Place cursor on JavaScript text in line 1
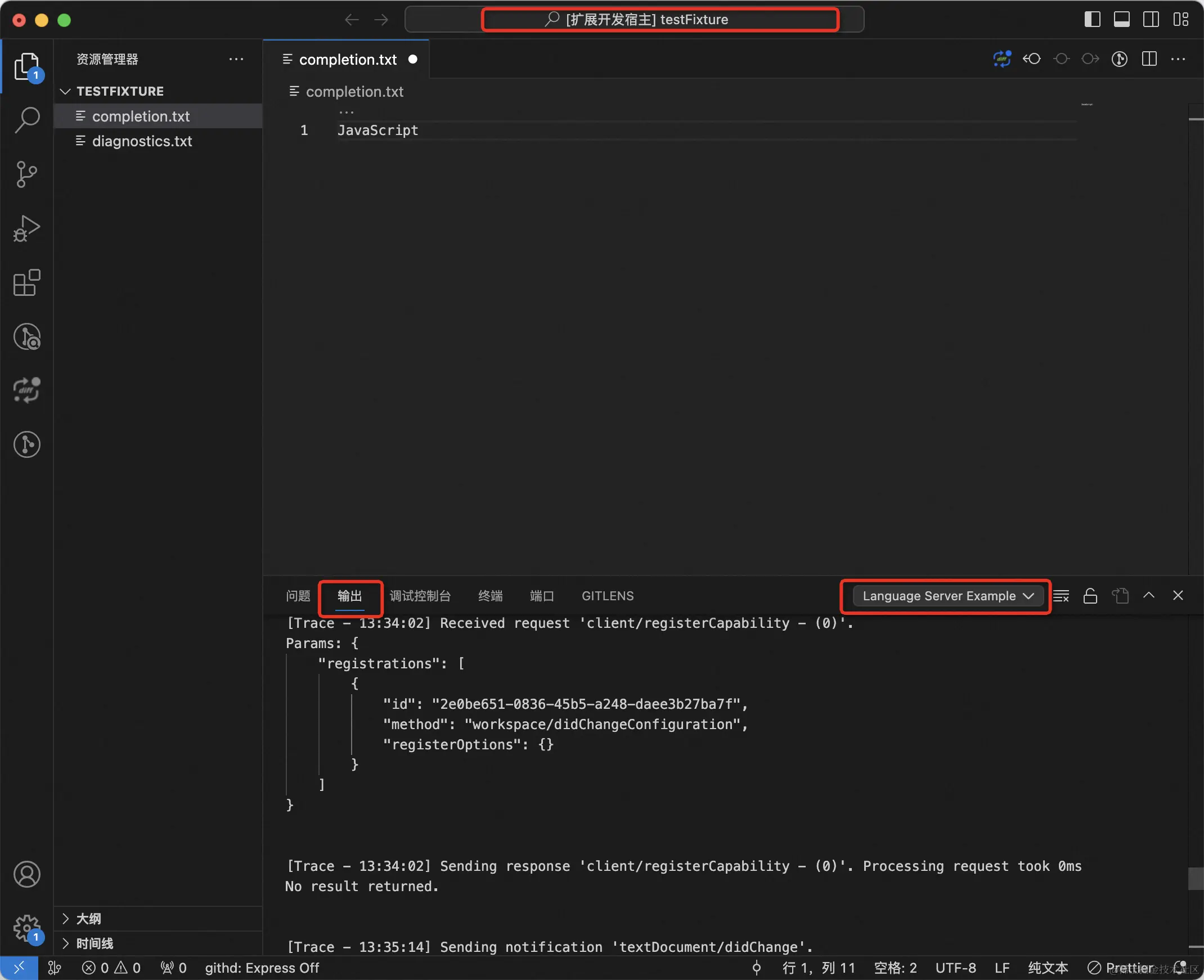 pyautogui.click(x=378, y=130)
